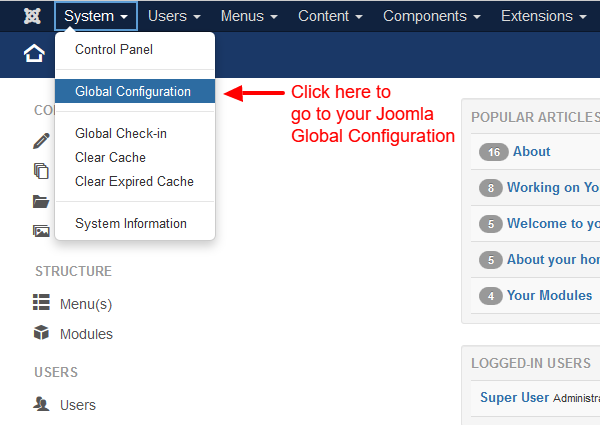Expand the Menus dropdown
Image resolution: width=600 pixels, height=425 pixels.
tap(249, 16)
